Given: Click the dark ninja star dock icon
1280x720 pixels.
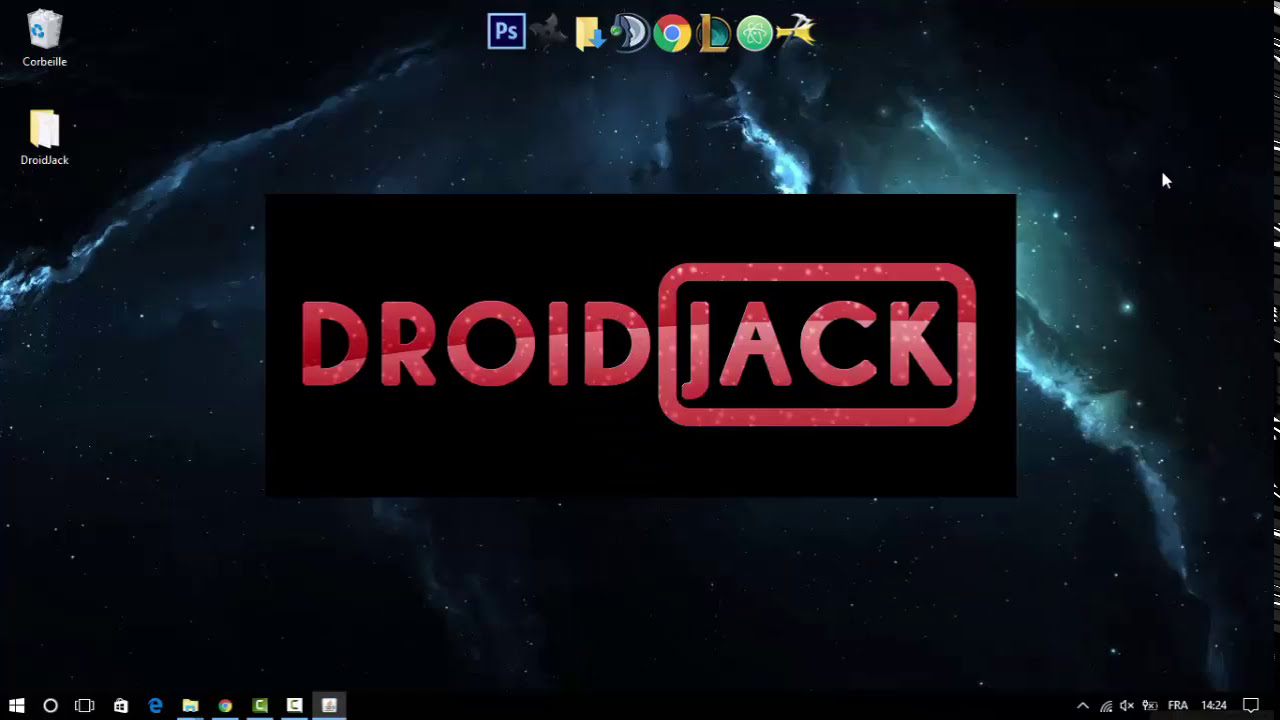Looking at the screenshot, I should click(x=548, y=33).
